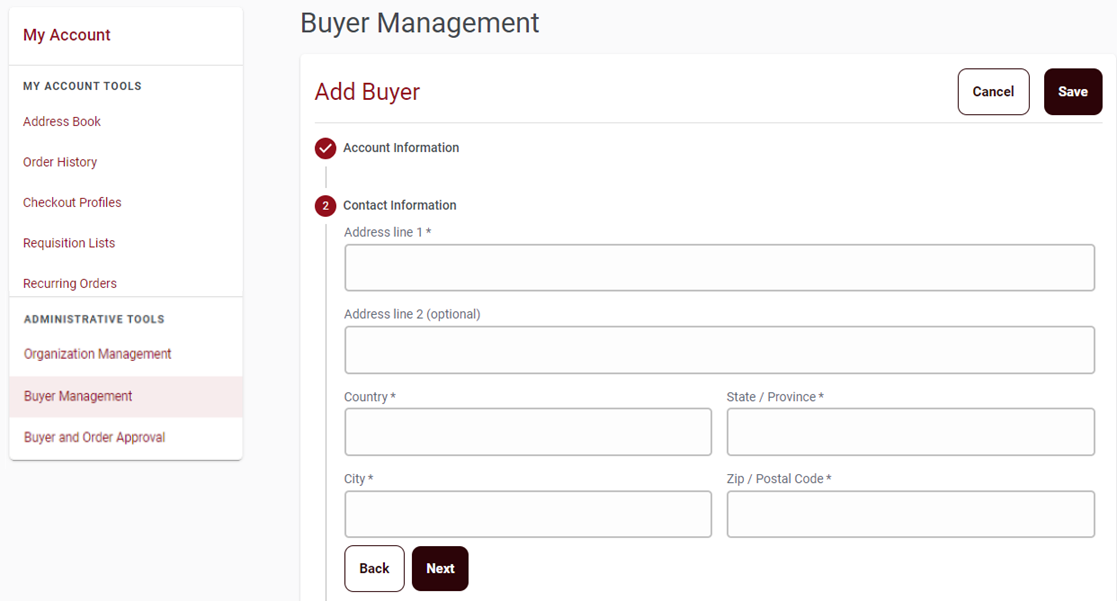This screenshot has height=601, width=1117.
Task: Open the Country selection field
Action: 528,432
